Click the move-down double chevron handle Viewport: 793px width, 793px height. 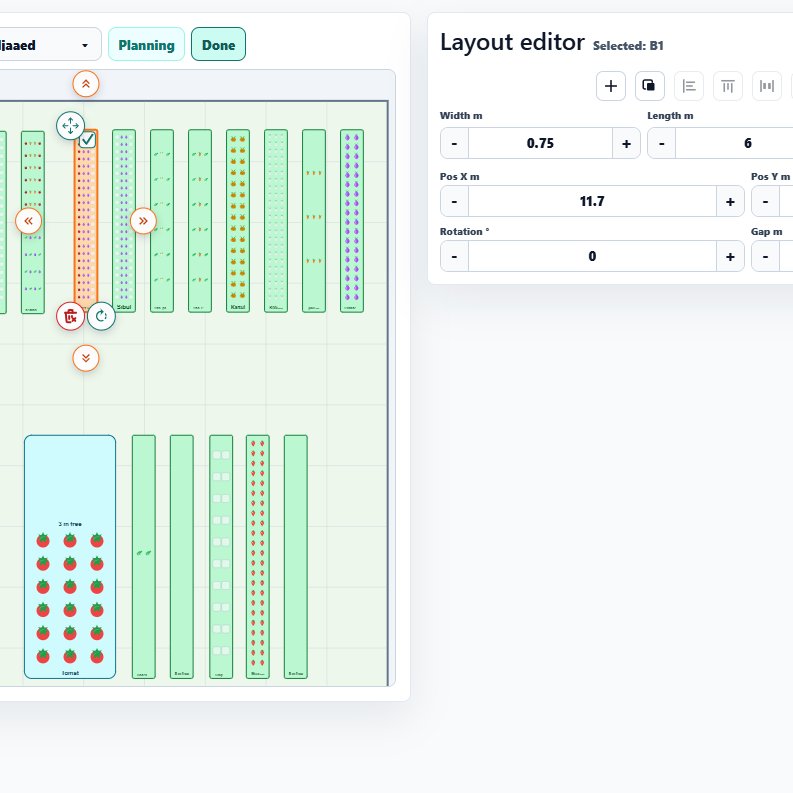pos(86,358)
